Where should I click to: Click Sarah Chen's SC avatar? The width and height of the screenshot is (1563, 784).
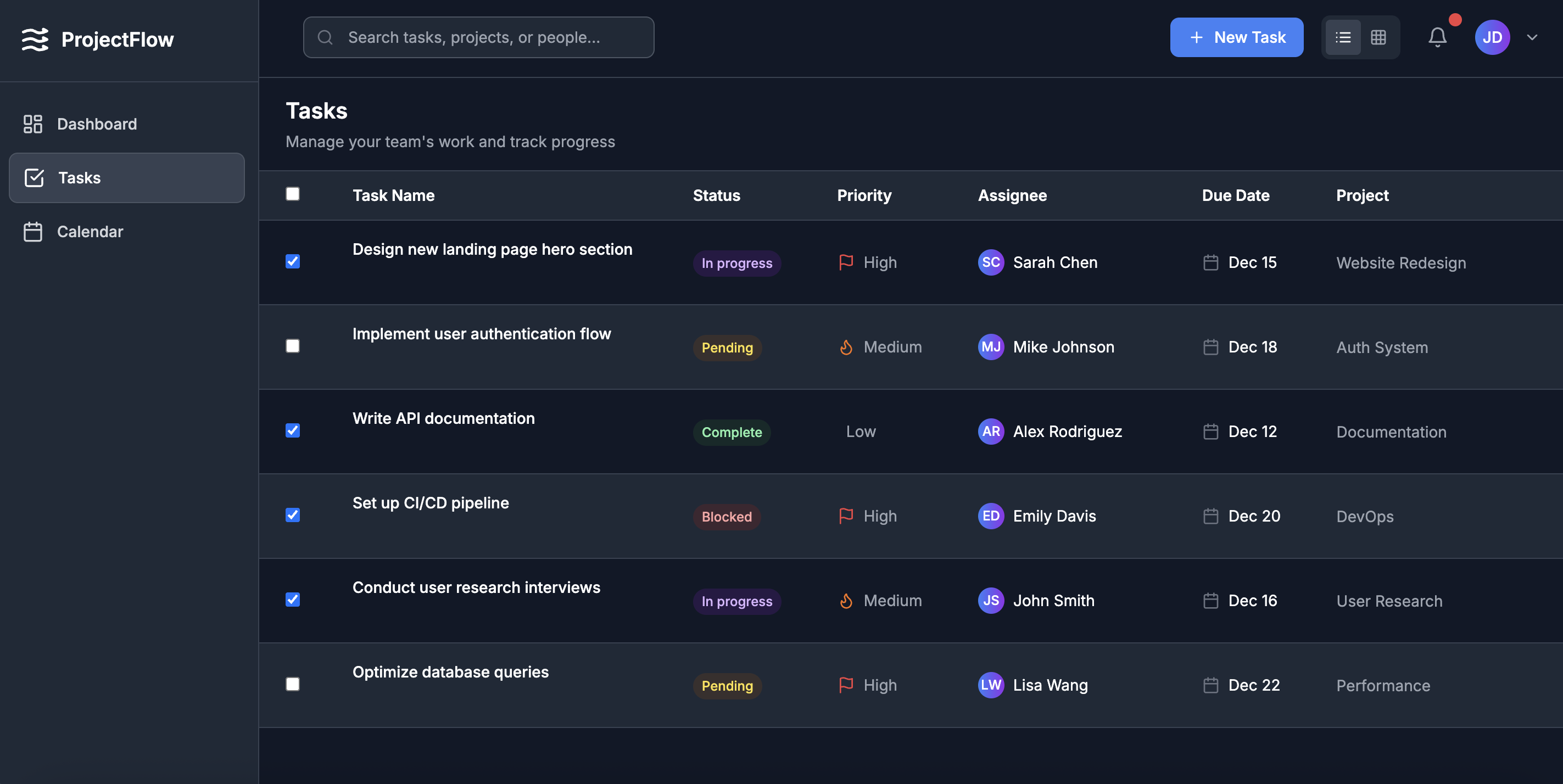[x=990, y=262]
